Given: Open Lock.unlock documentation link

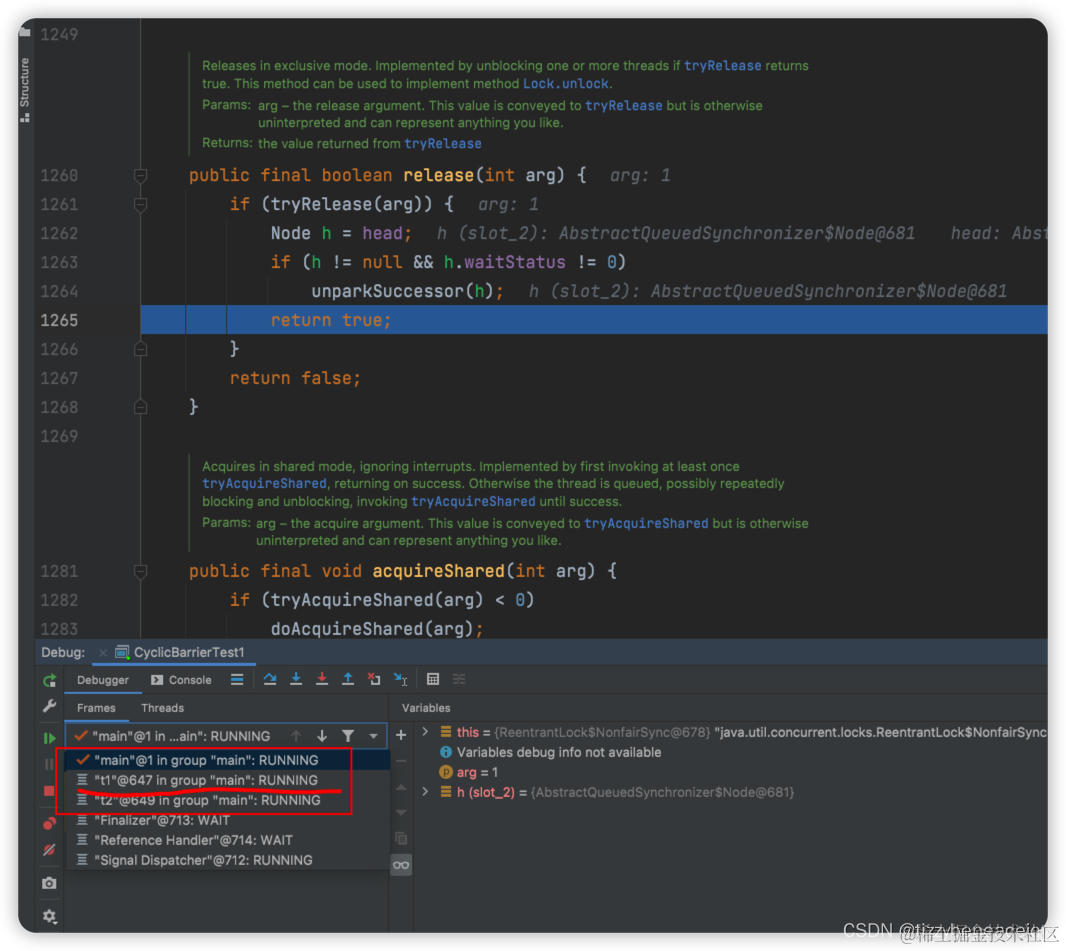Looking at the screenshot, I should pos(566,84).
